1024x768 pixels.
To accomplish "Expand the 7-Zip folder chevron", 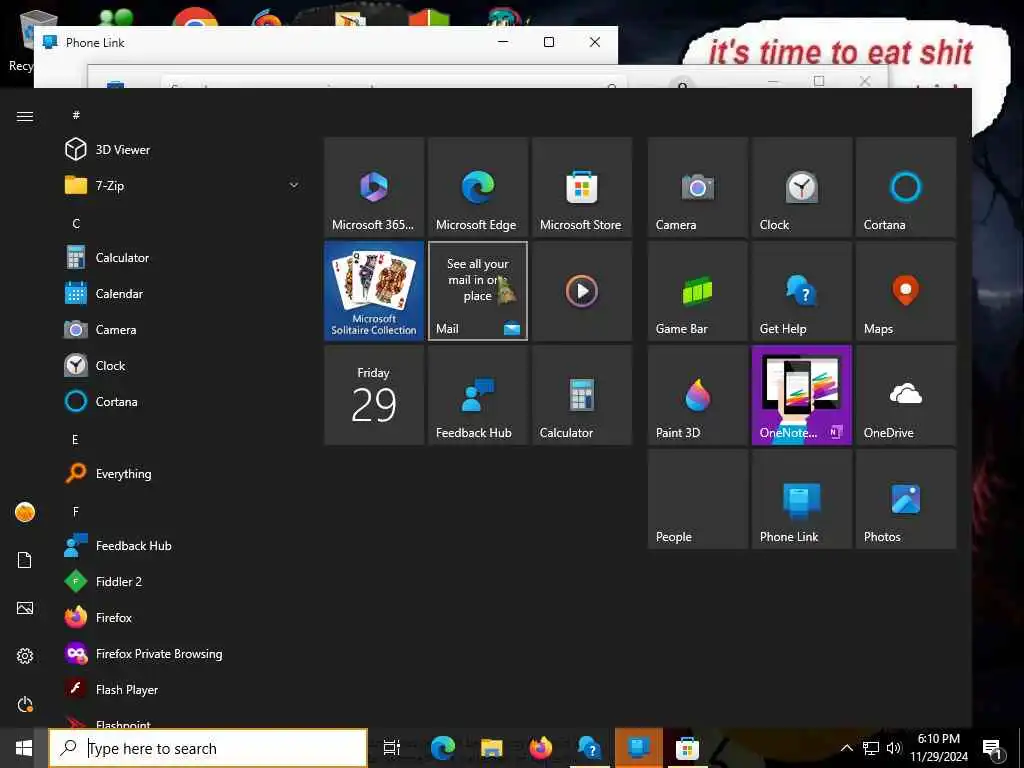I will click(x=294, y=185).
